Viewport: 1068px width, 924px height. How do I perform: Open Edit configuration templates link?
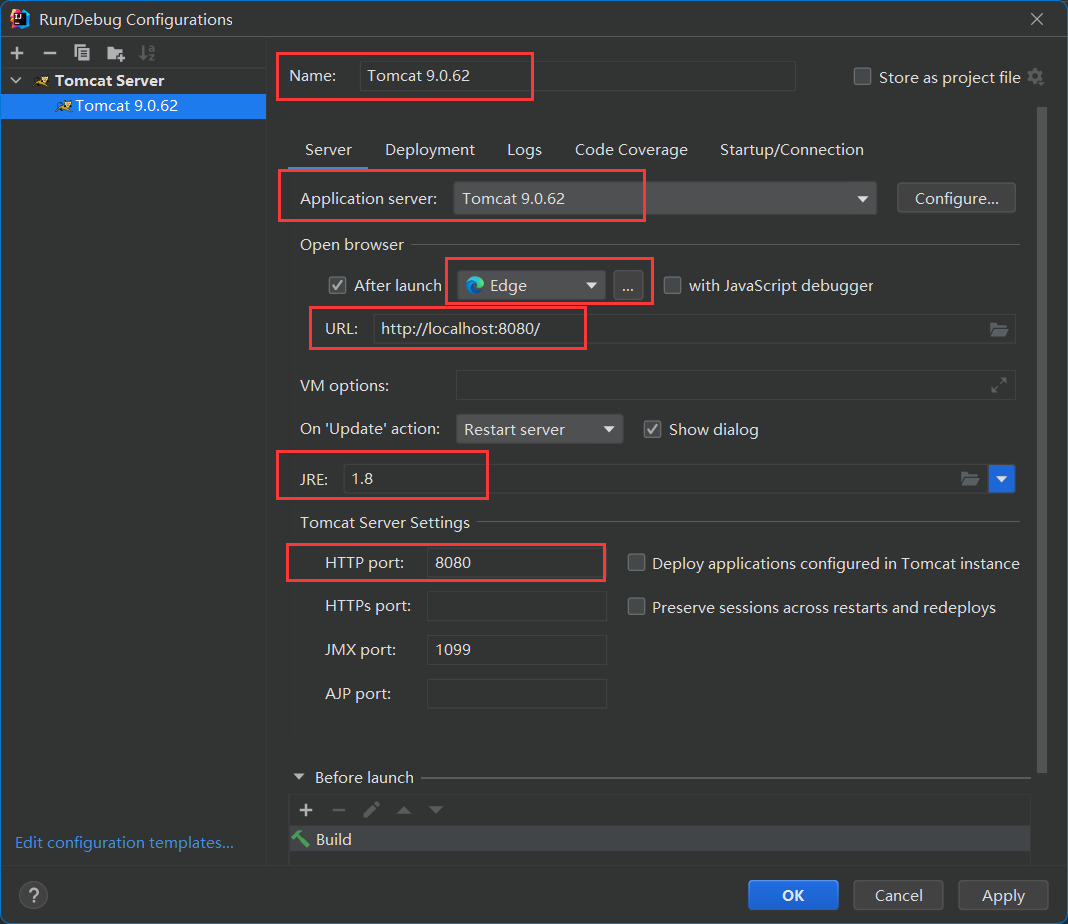point(125,843)
